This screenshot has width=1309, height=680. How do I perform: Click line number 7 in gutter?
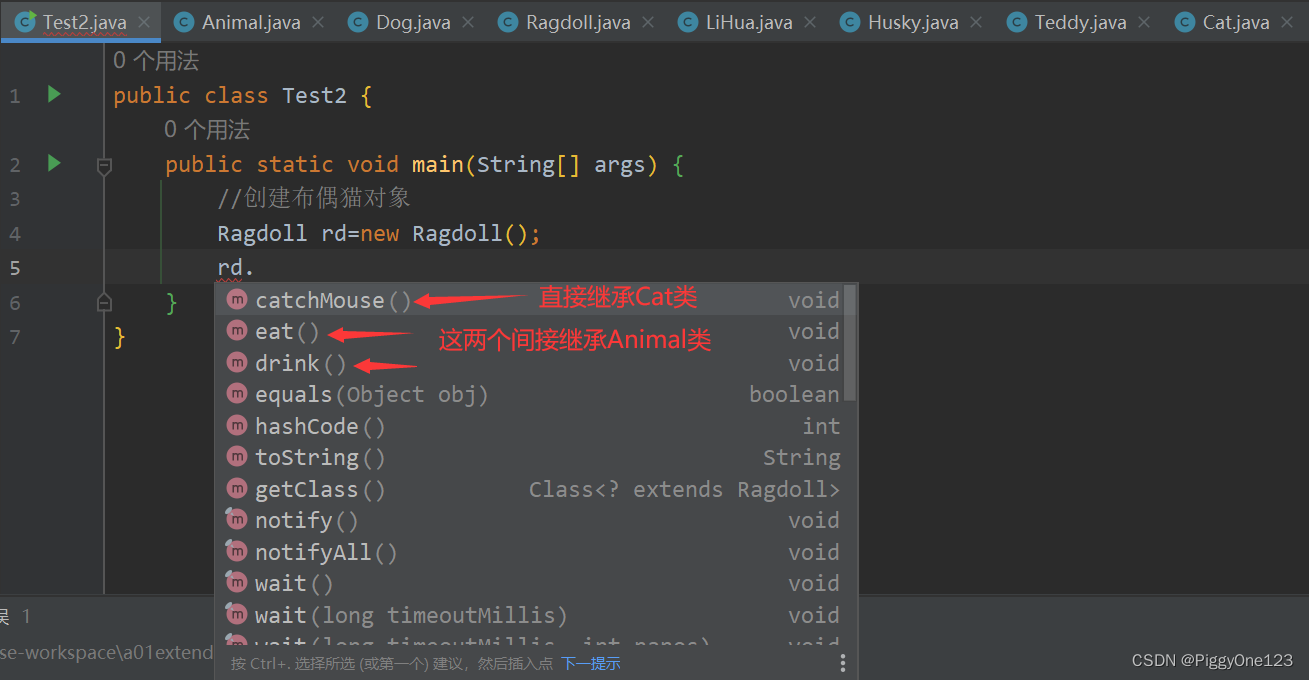[14, 337]
